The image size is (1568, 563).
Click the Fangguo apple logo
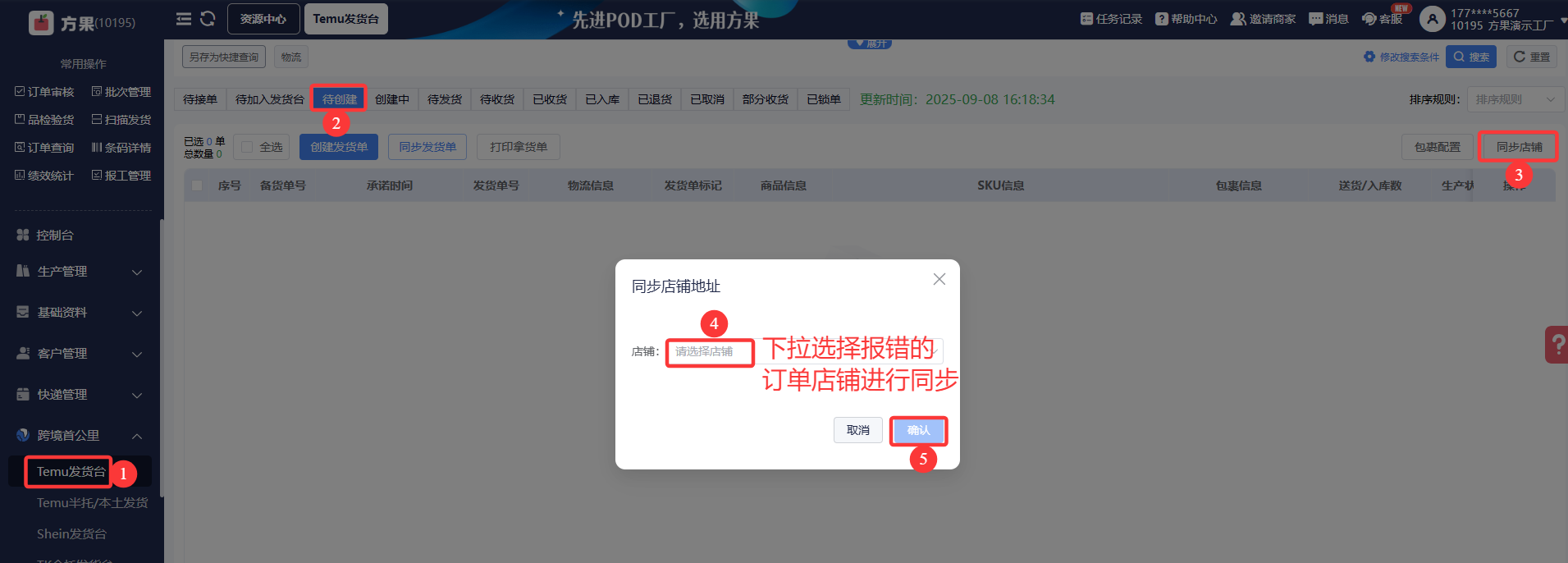pyautogui.click(x=40, y=23)
